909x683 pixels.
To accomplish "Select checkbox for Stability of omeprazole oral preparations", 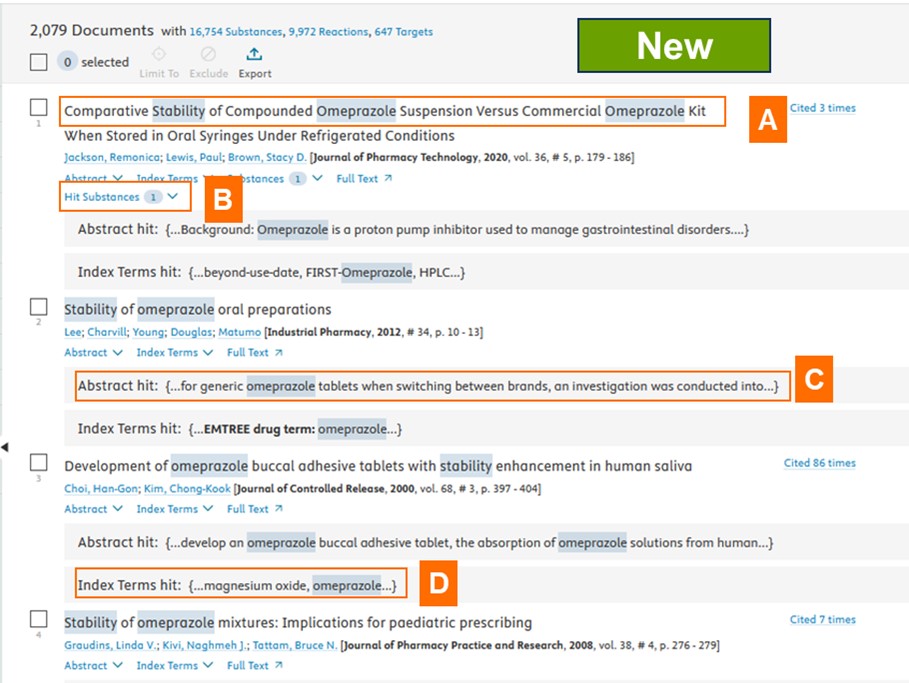I will click(38, 306).
